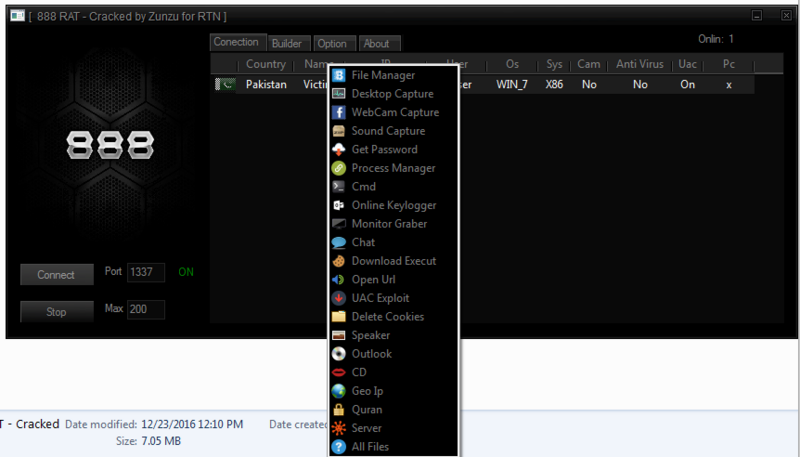Click the Anti Virus column header
This screenshot has width=800, height=457.
coord(640,64)
